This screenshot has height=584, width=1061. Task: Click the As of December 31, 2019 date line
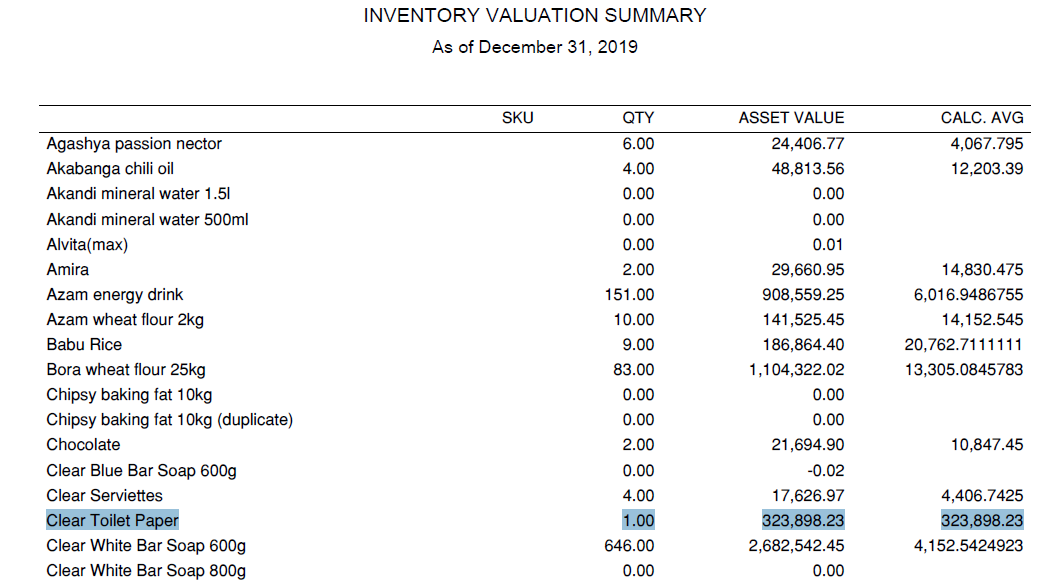click(534, 47)
